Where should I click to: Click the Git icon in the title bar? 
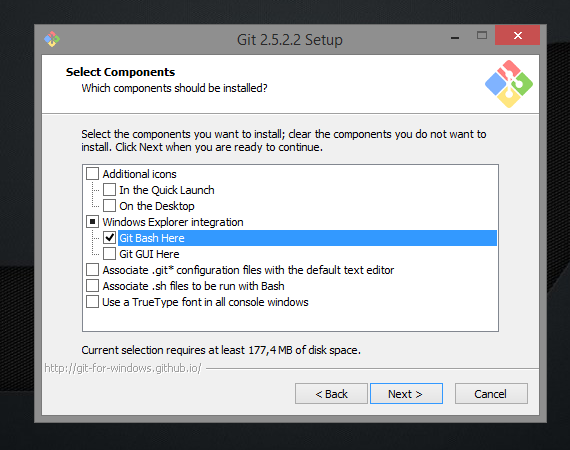point(52,39)
